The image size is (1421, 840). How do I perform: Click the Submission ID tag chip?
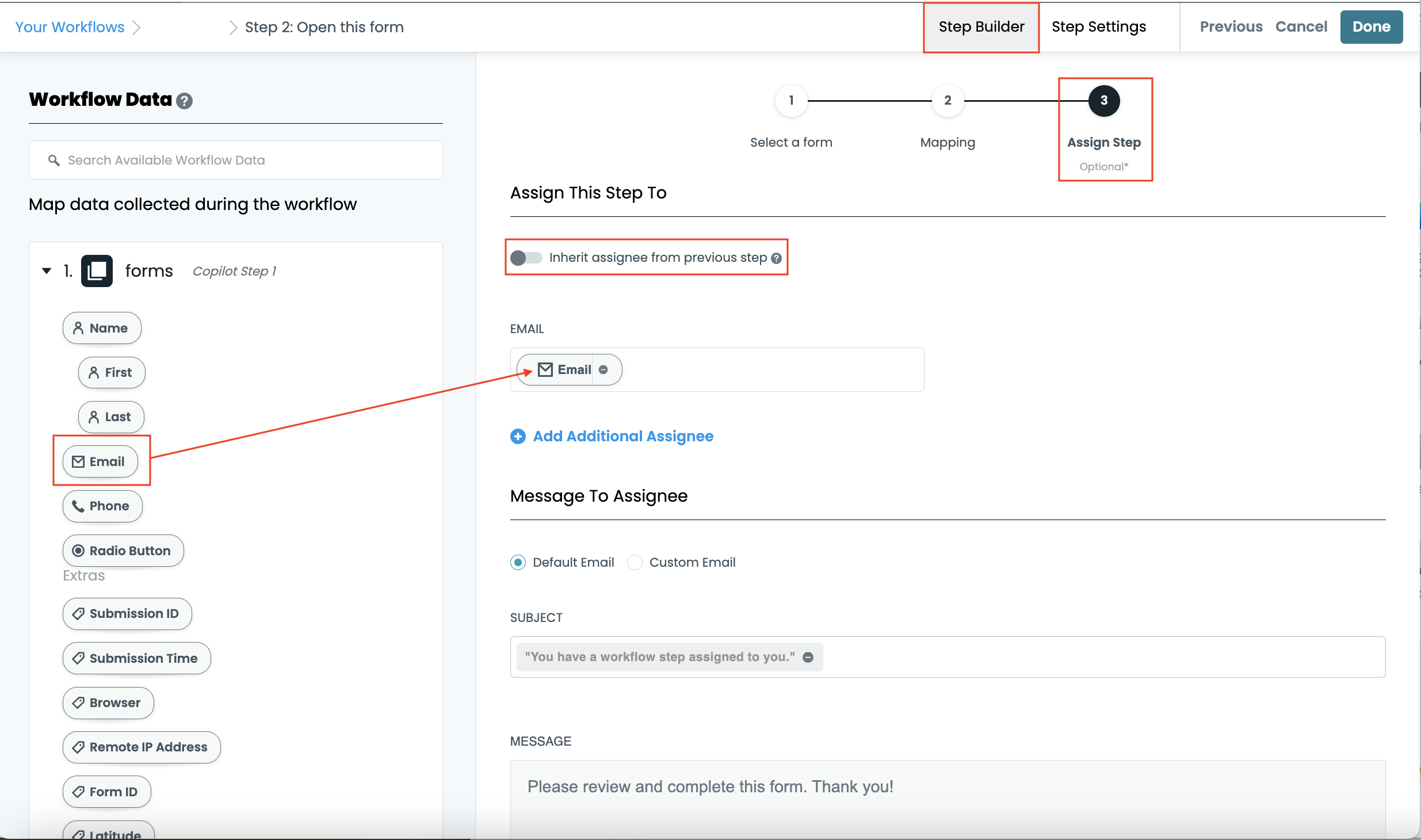coord(127,613)
